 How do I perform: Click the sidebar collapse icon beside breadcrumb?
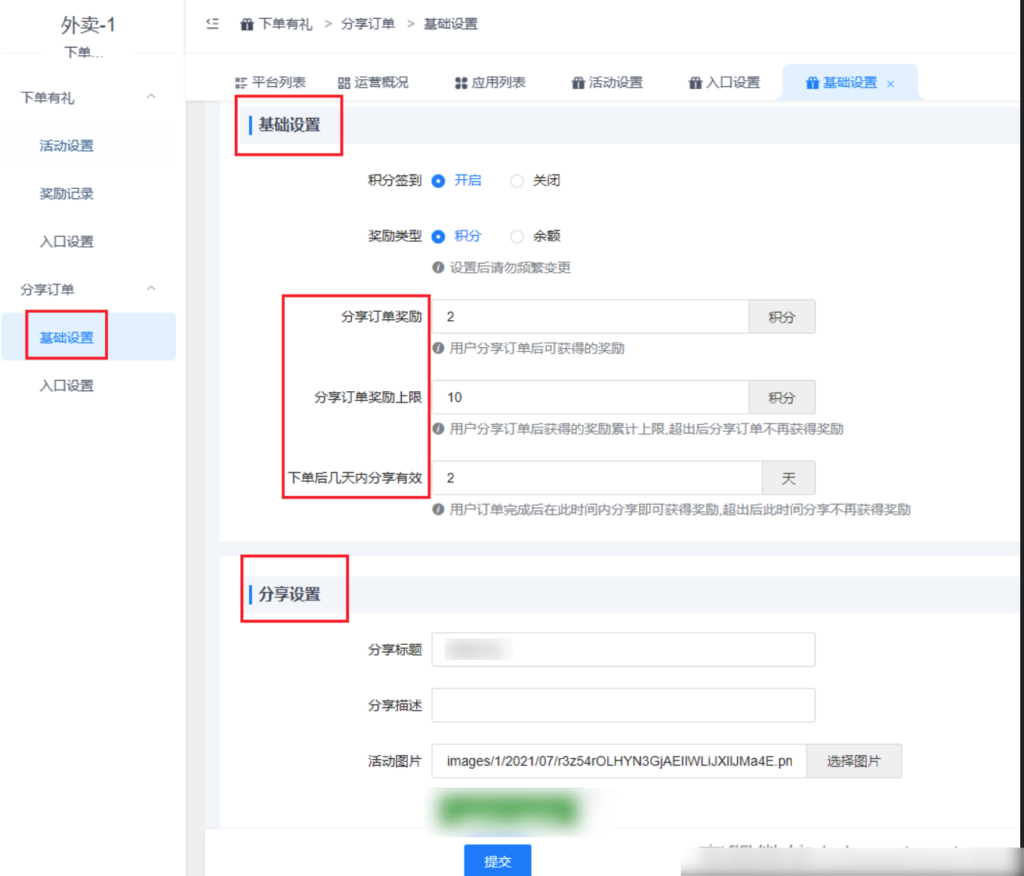click(x=212, y=23)
